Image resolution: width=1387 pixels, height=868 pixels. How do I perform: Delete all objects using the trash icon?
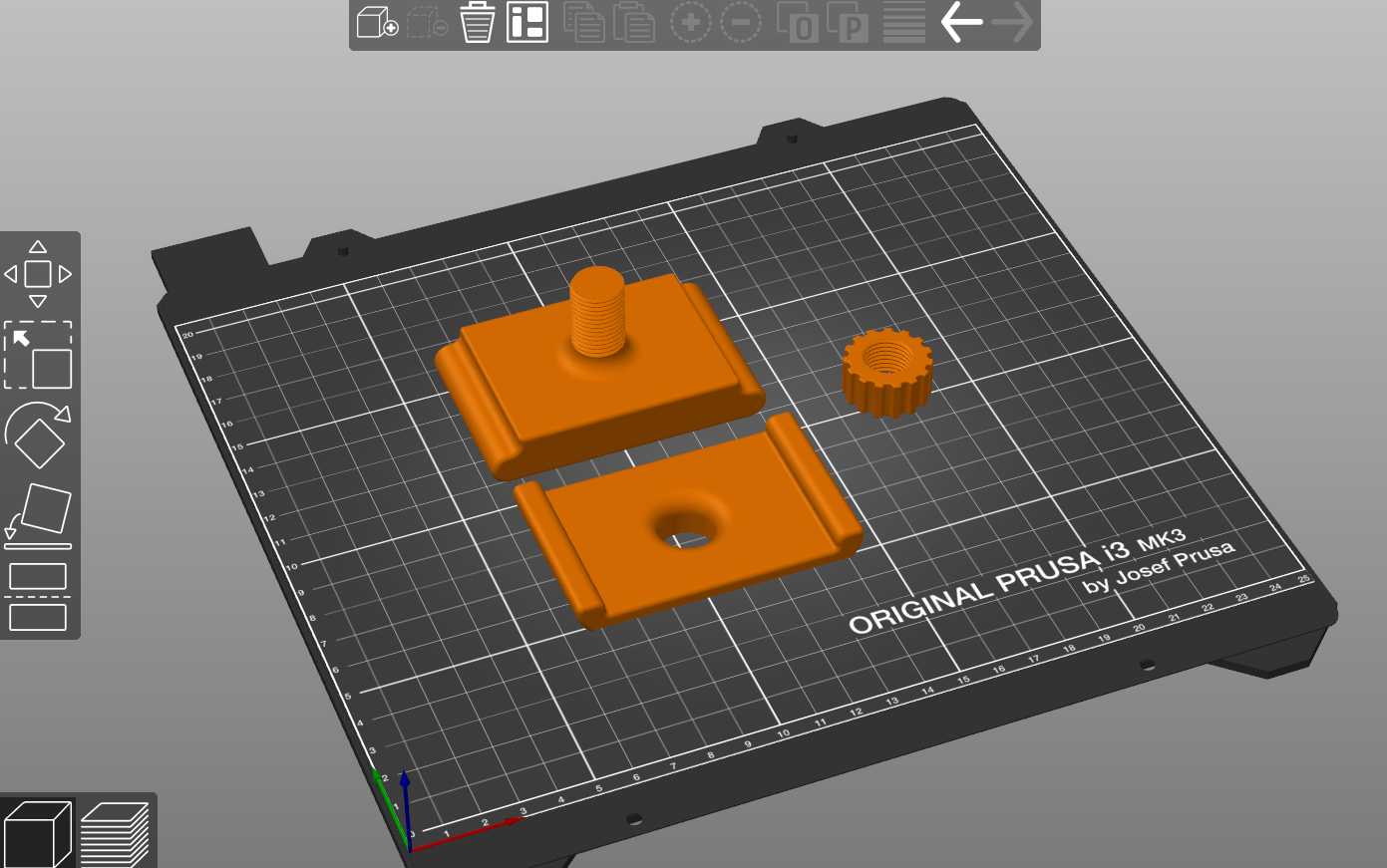point(477,23)
